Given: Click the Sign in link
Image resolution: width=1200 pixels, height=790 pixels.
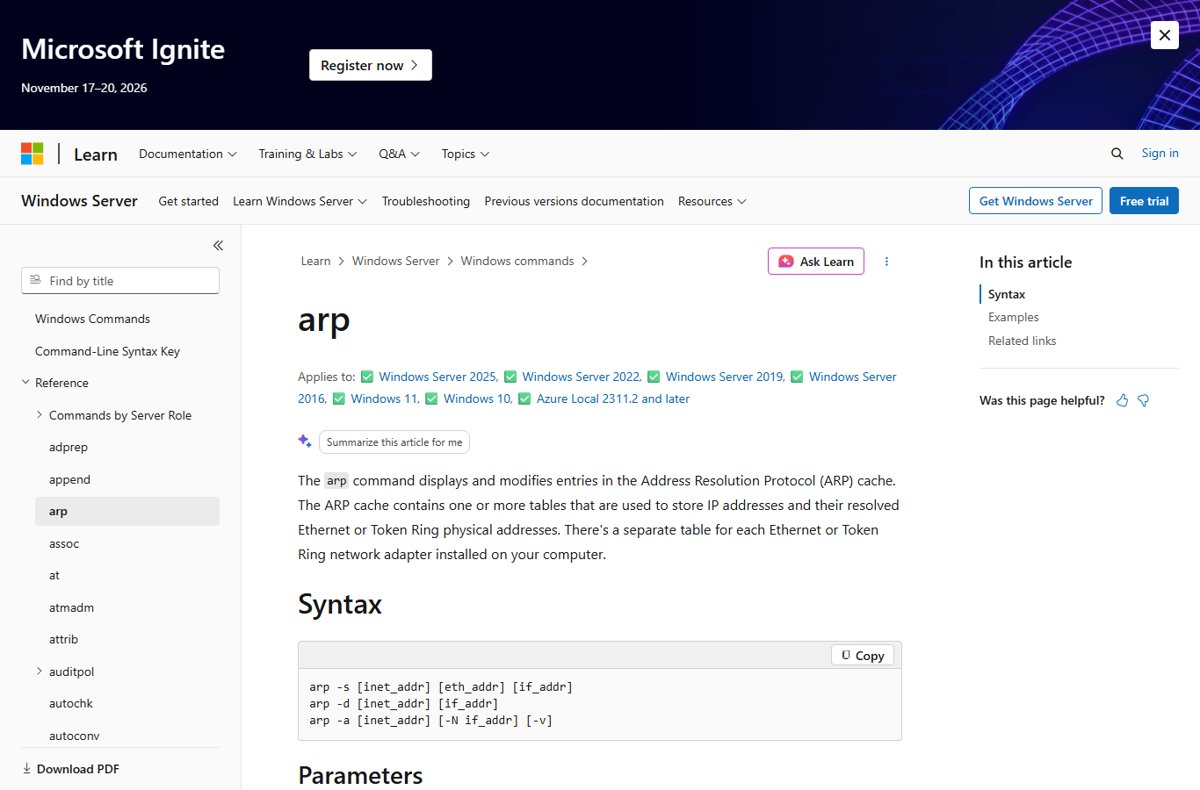Looking at the screenshot, I should coord(1160,153).
